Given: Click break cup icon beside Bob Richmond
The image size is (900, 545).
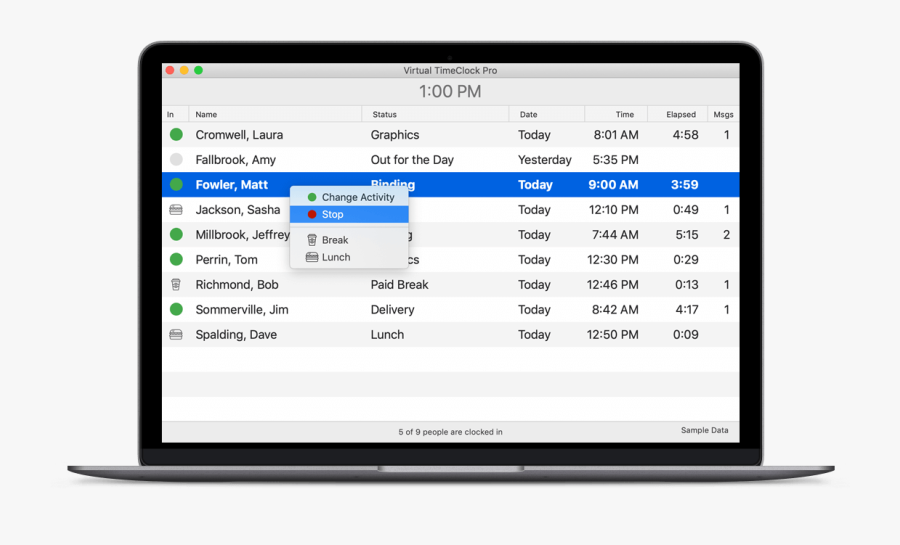Looking at the screenshot, I should 176,285.
